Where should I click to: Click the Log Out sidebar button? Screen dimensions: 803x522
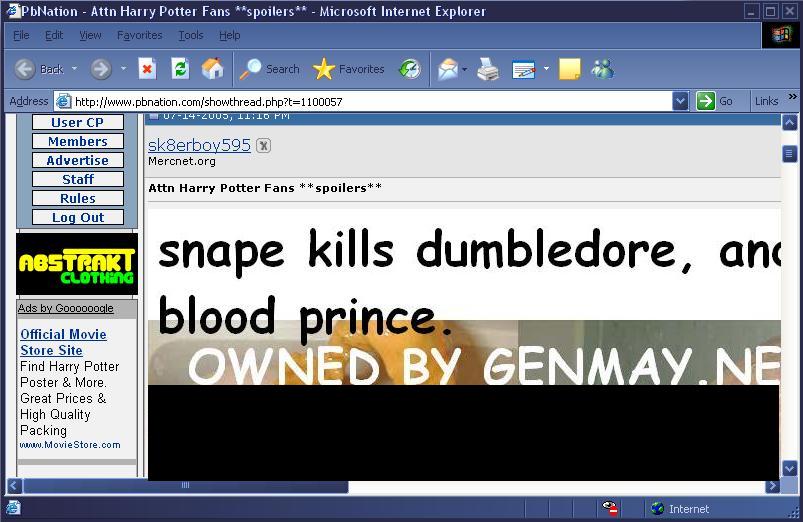pyautogui.click(x=78, y=217)
